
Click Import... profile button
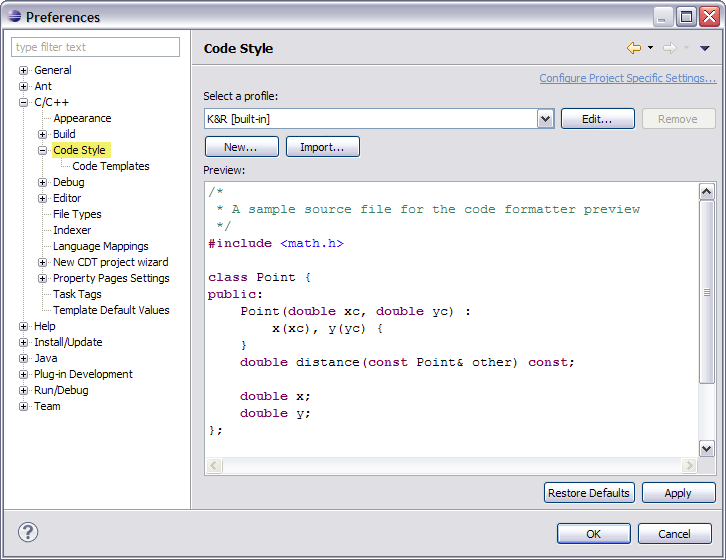pyautogui.click(x=322, y=147)
